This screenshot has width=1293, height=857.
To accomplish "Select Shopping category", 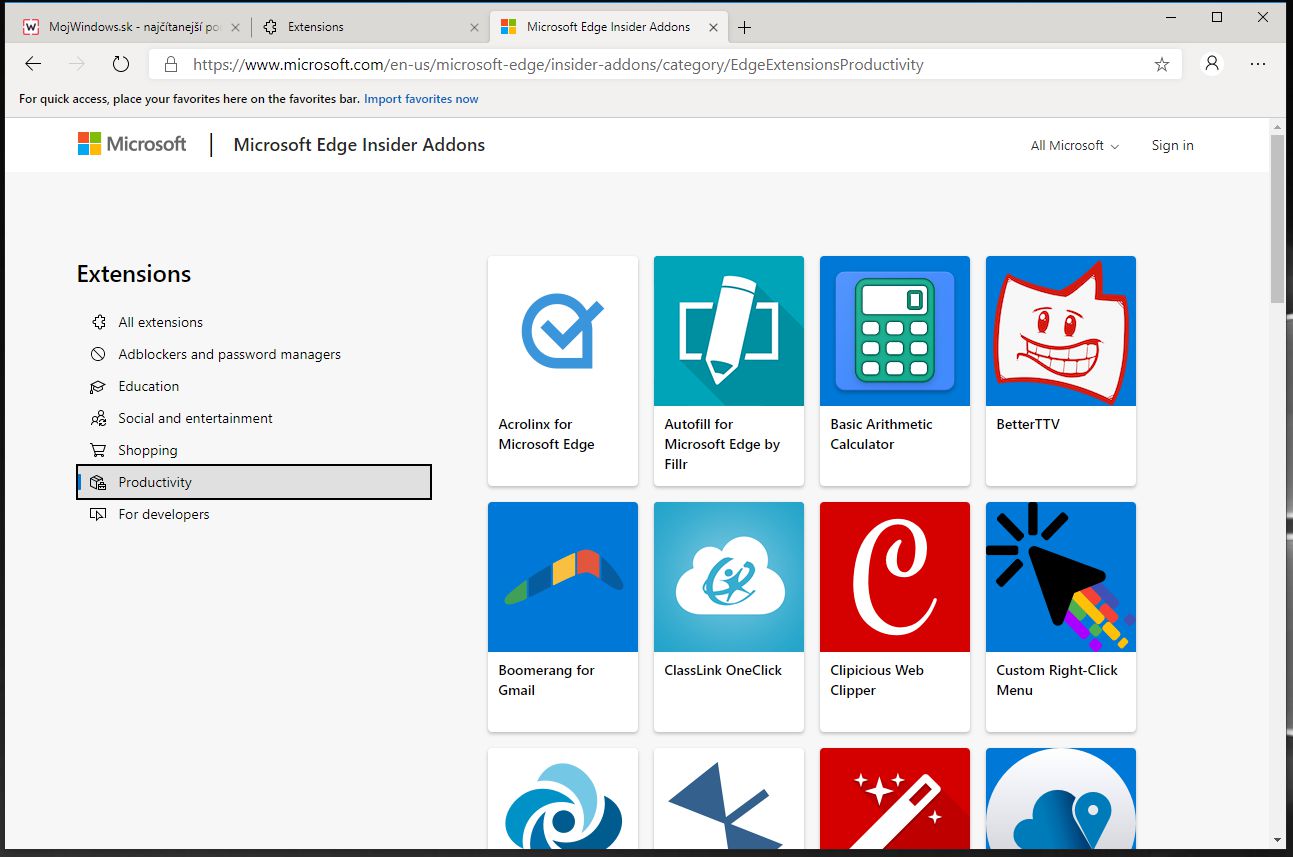I will coord(254,450).
